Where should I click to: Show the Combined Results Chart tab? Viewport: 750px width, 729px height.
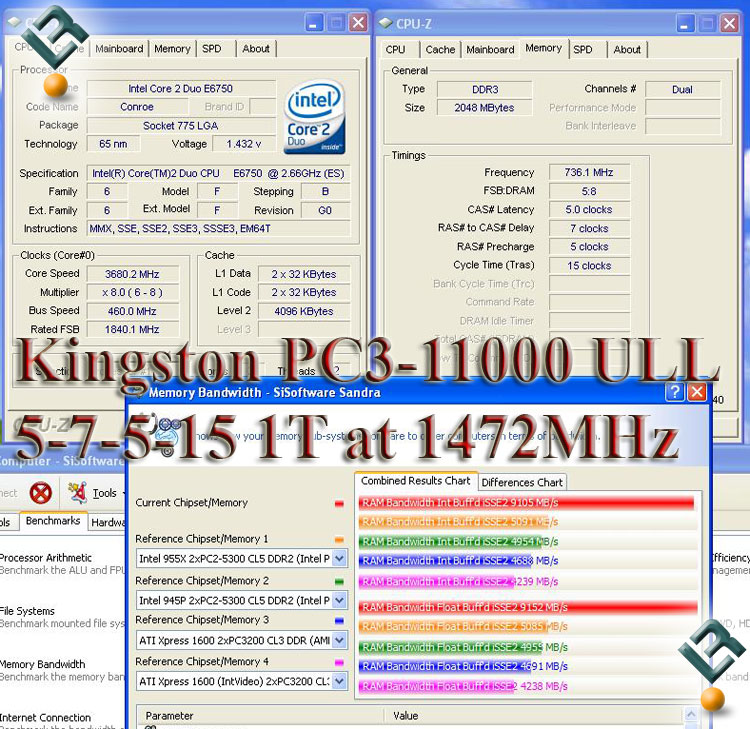pos(416,481)
